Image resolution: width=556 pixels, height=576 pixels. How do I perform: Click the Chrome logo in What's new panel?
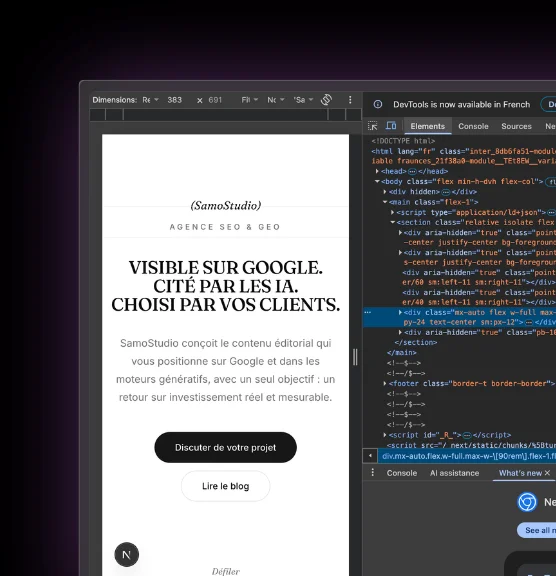(x=527, y=502)
